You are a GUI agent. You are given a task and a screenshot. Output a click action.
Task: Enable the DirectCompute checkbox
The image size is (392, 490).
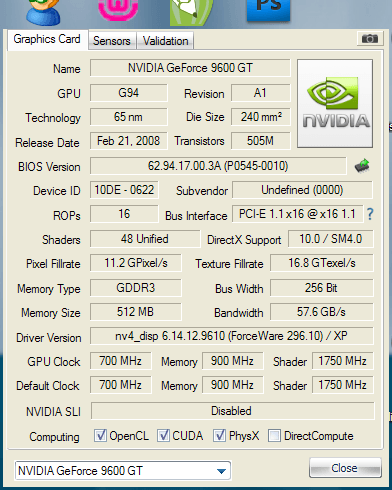pos(274,435)
